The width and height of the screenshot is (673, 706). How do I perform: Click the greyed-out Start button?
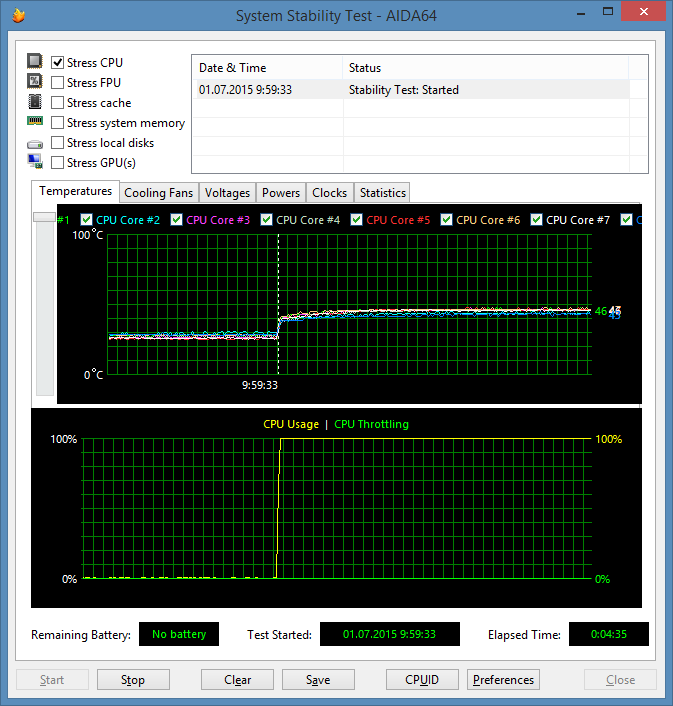point(52,679)
